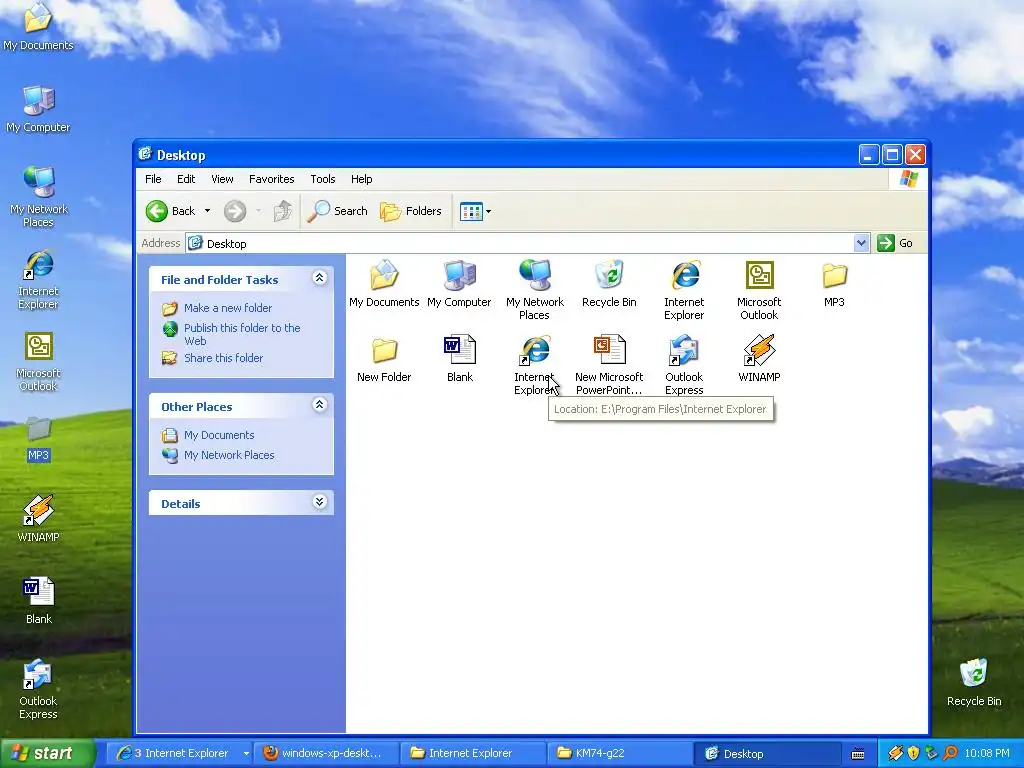Click Desktop taskbar button

(767, 753)
